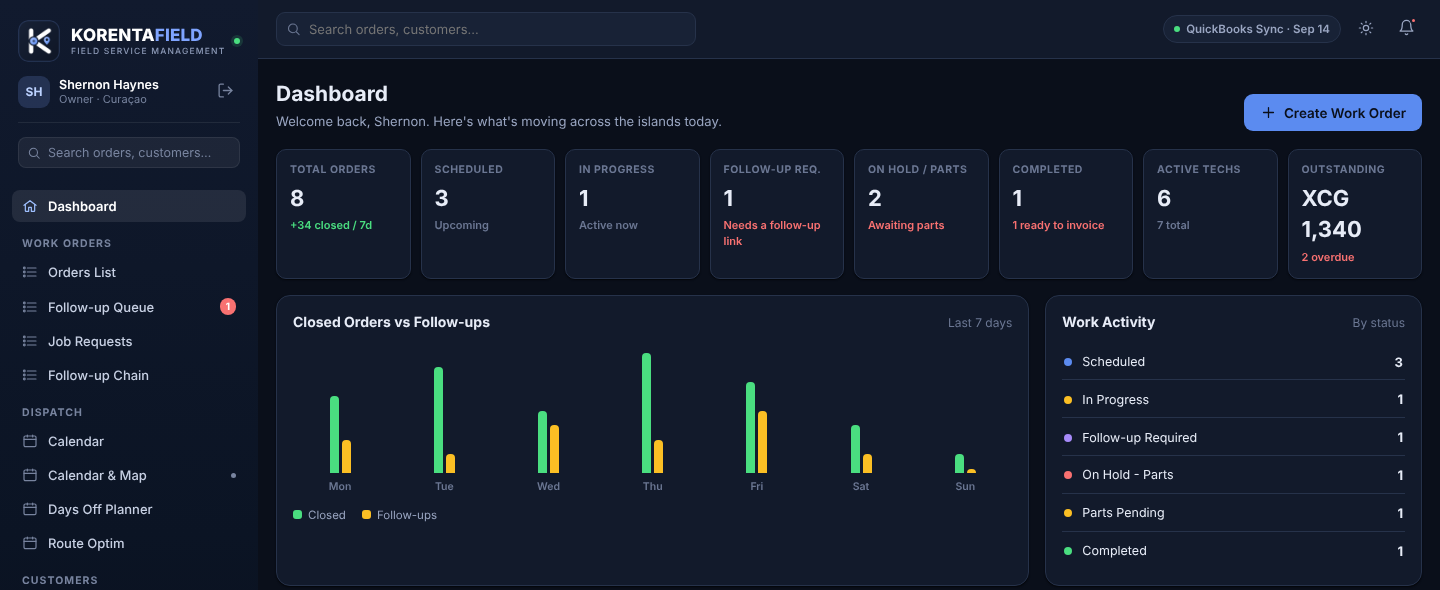
Task: Click the Tuesday green Closed bar
Action: click(438, 420)
